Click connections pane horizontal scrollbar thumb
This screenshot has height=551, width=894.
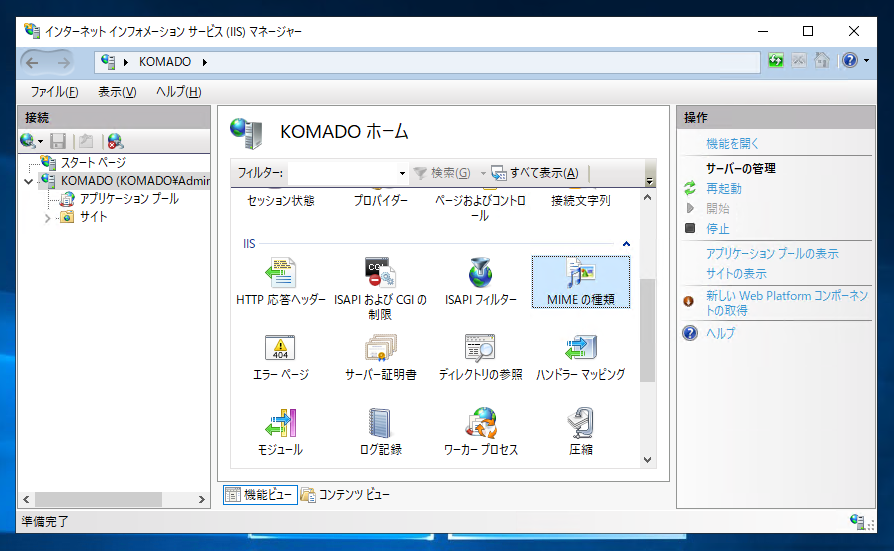(99, 499)
